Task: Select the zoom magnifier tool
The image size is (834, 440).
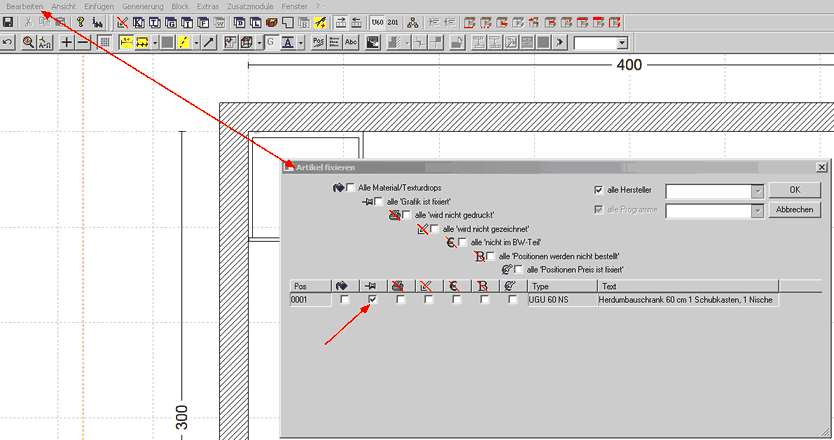Action: (28, 42)
